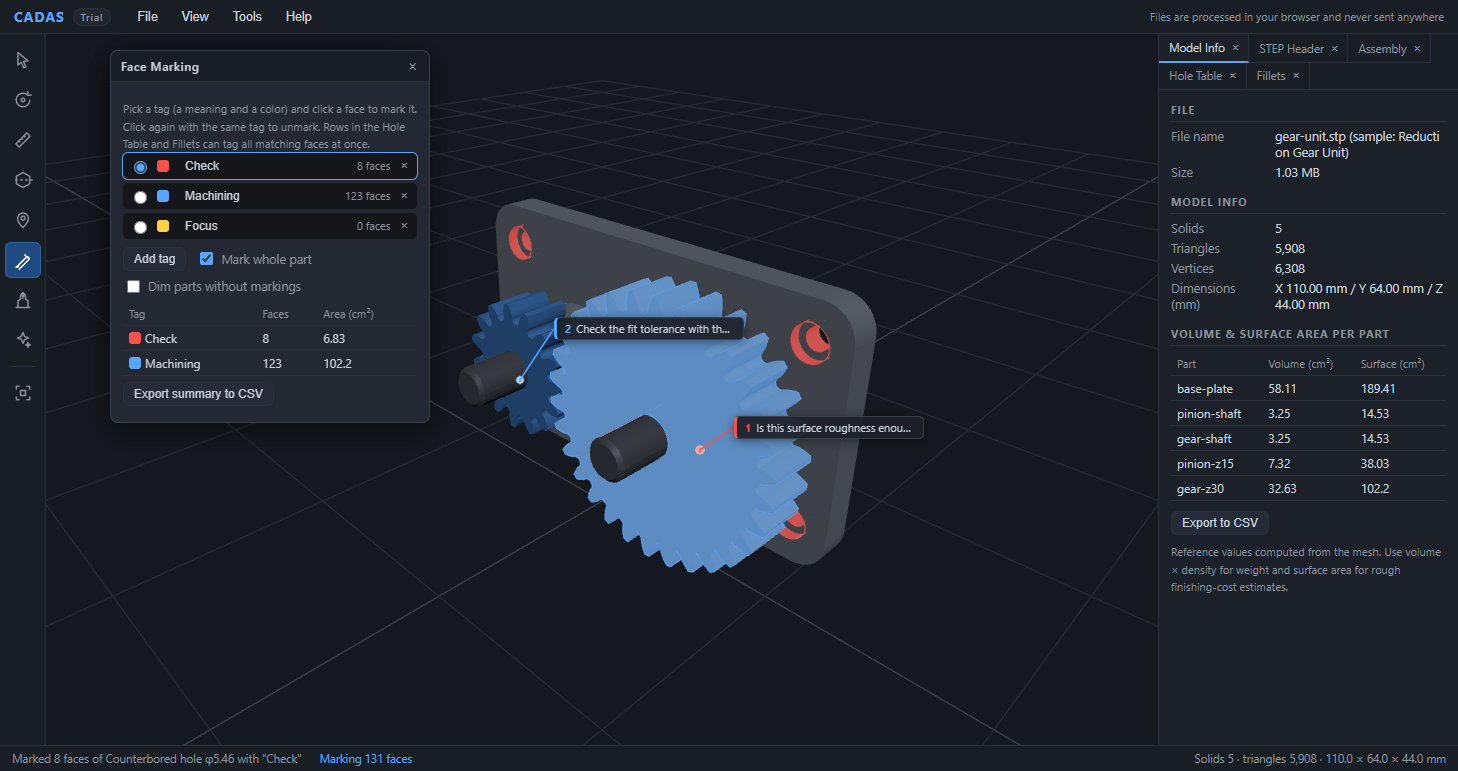Click the base-plate part row

pos(1308,389)
